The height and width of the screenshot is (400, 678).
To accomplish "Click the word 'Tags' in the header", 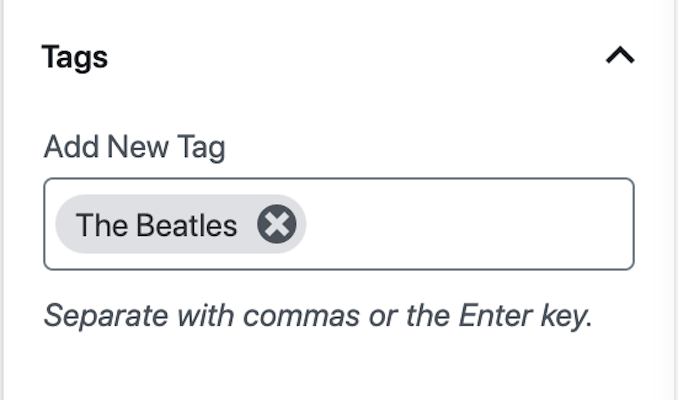I will (74, 57).
